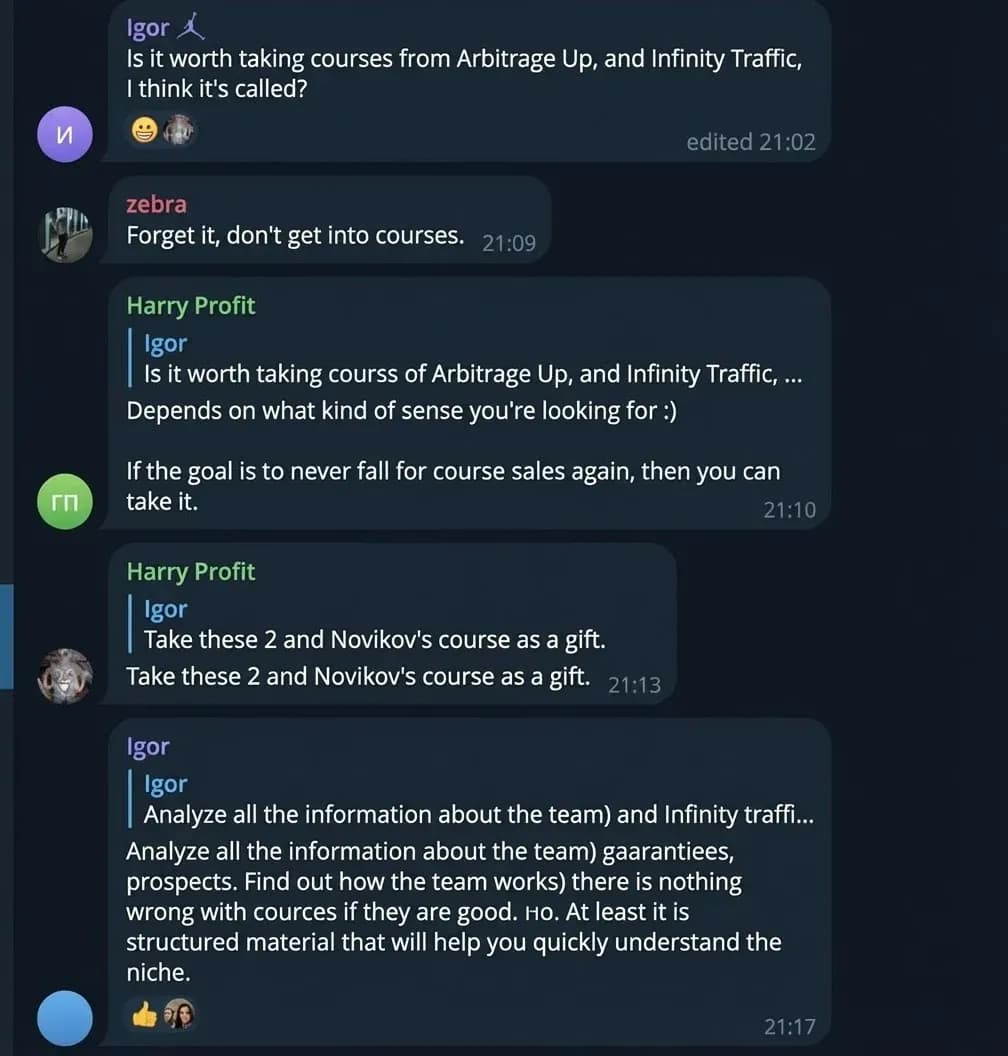Click the reactor avatar next to grinning emoji
Image resolution: width=1008 pixels, height=1056 pixels.
coord(179,130)
